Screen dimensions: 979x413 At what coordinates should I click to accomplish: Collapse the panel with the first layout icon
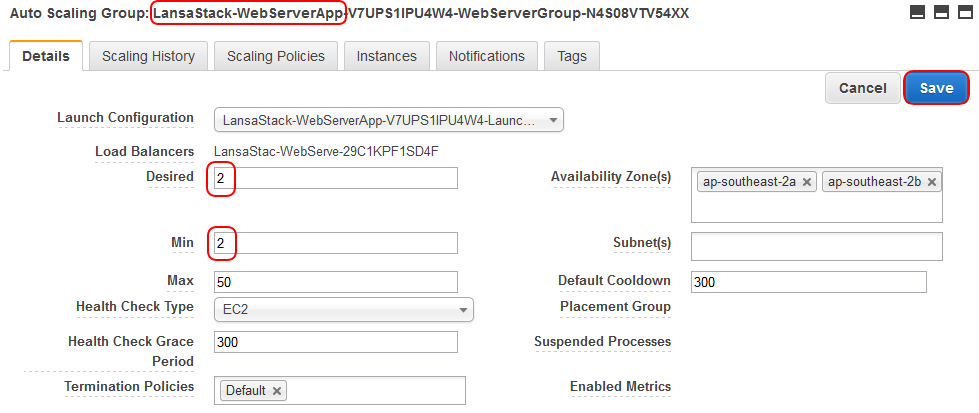(917, 12)
